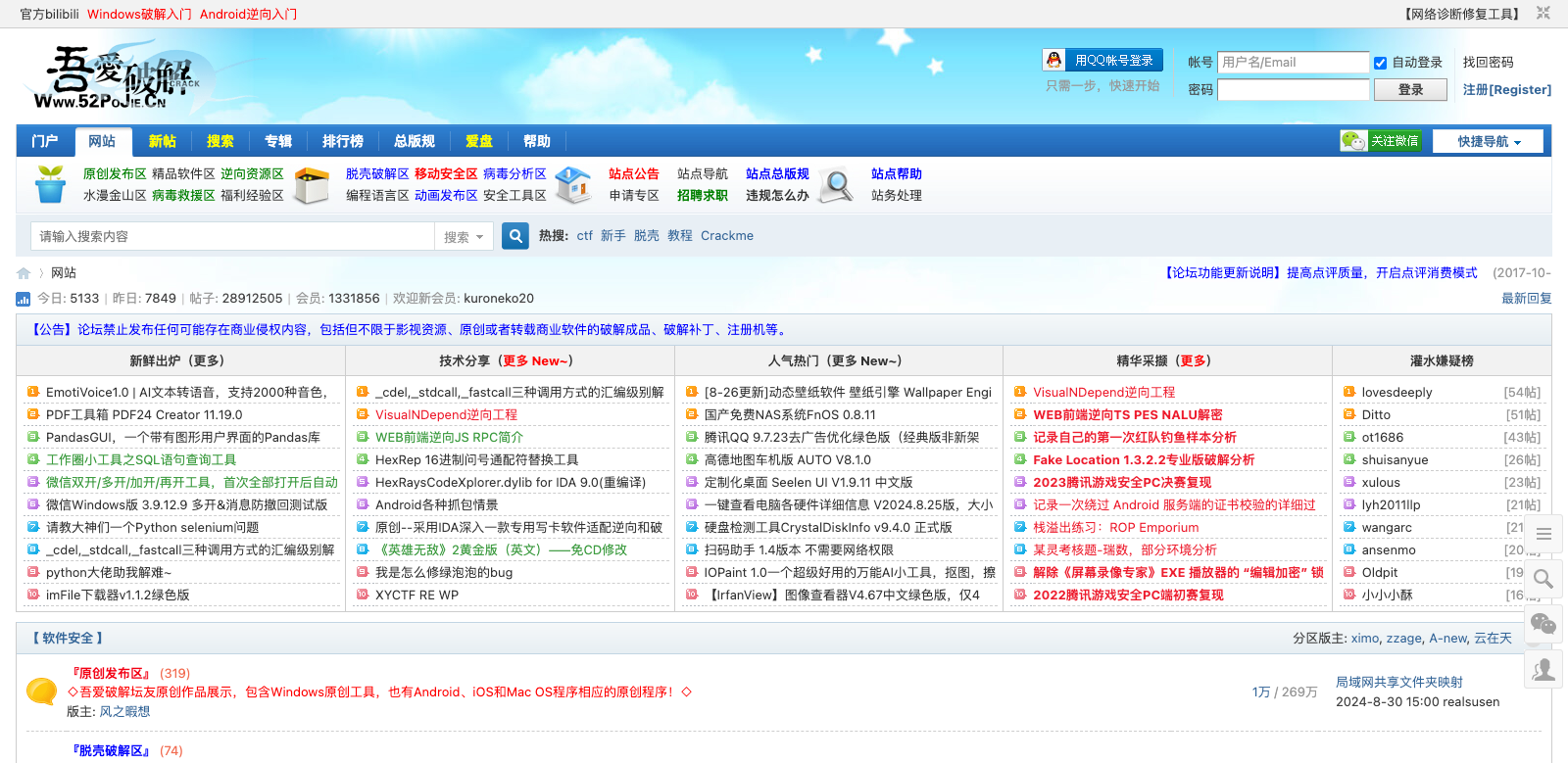Click the blue statistics chart icon
This screenshot has width=1568, height=763.
click(24, 299)
